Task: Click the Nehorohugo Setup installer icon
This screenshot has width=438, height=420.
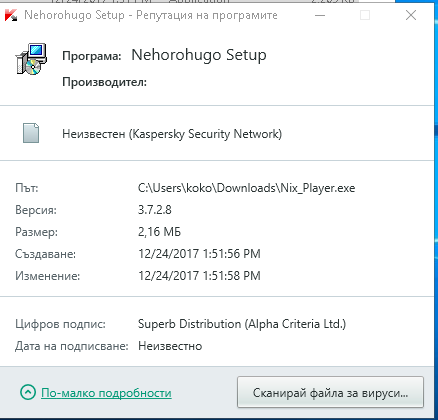Action: click(31, 59)
